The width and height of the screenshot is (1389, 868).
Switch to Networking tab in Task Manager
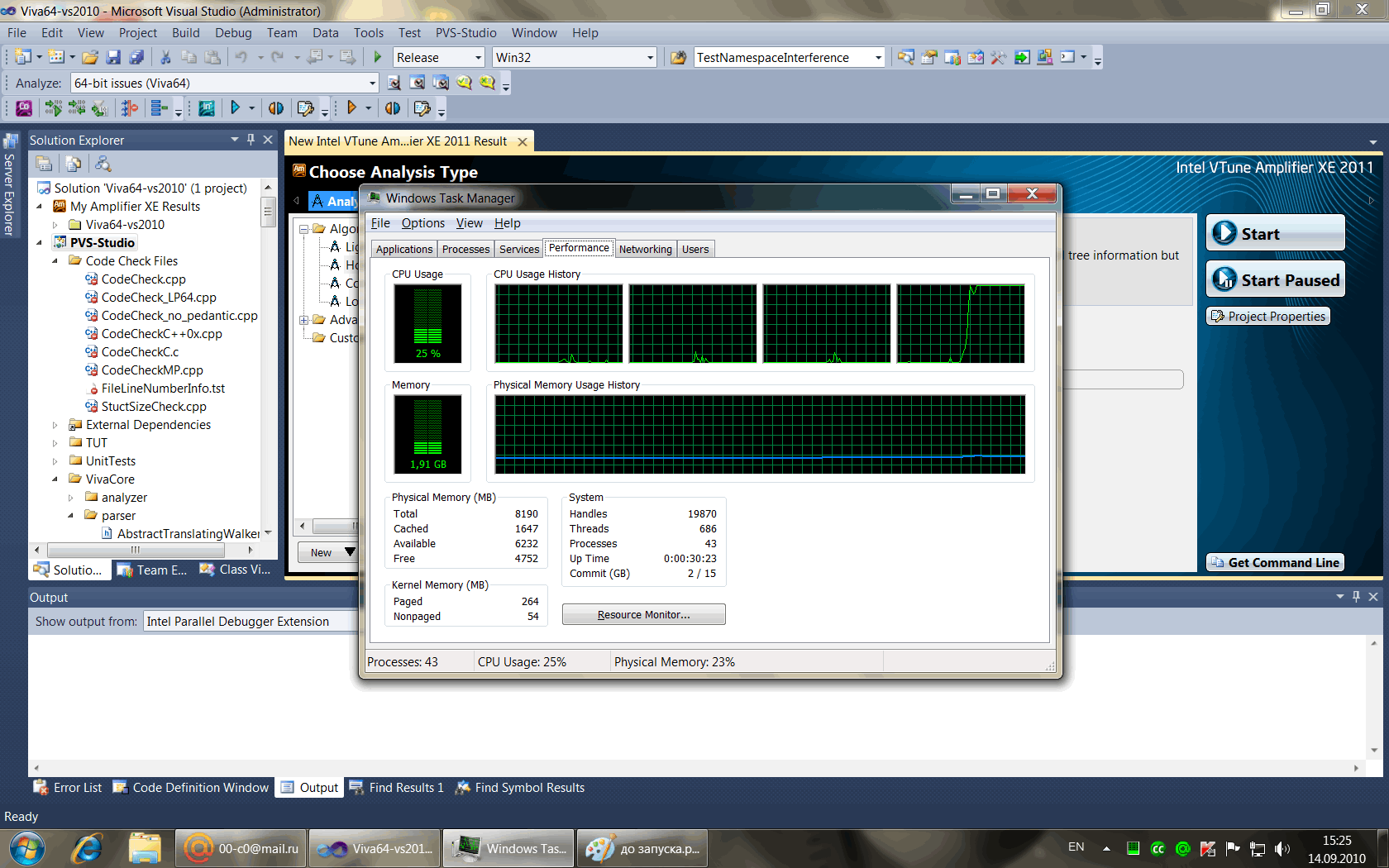pyautogui.click(x=645, y=249)
